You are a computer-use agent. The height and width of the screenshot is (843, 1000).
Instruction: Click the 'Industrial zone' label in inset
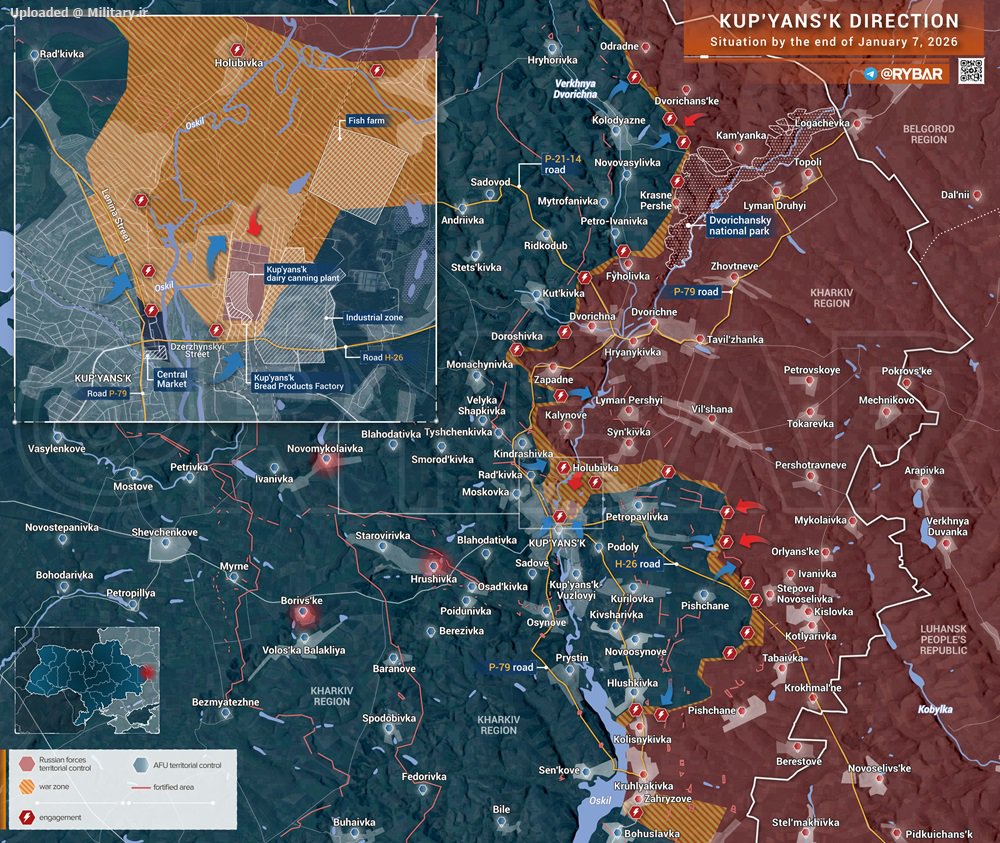374,317
